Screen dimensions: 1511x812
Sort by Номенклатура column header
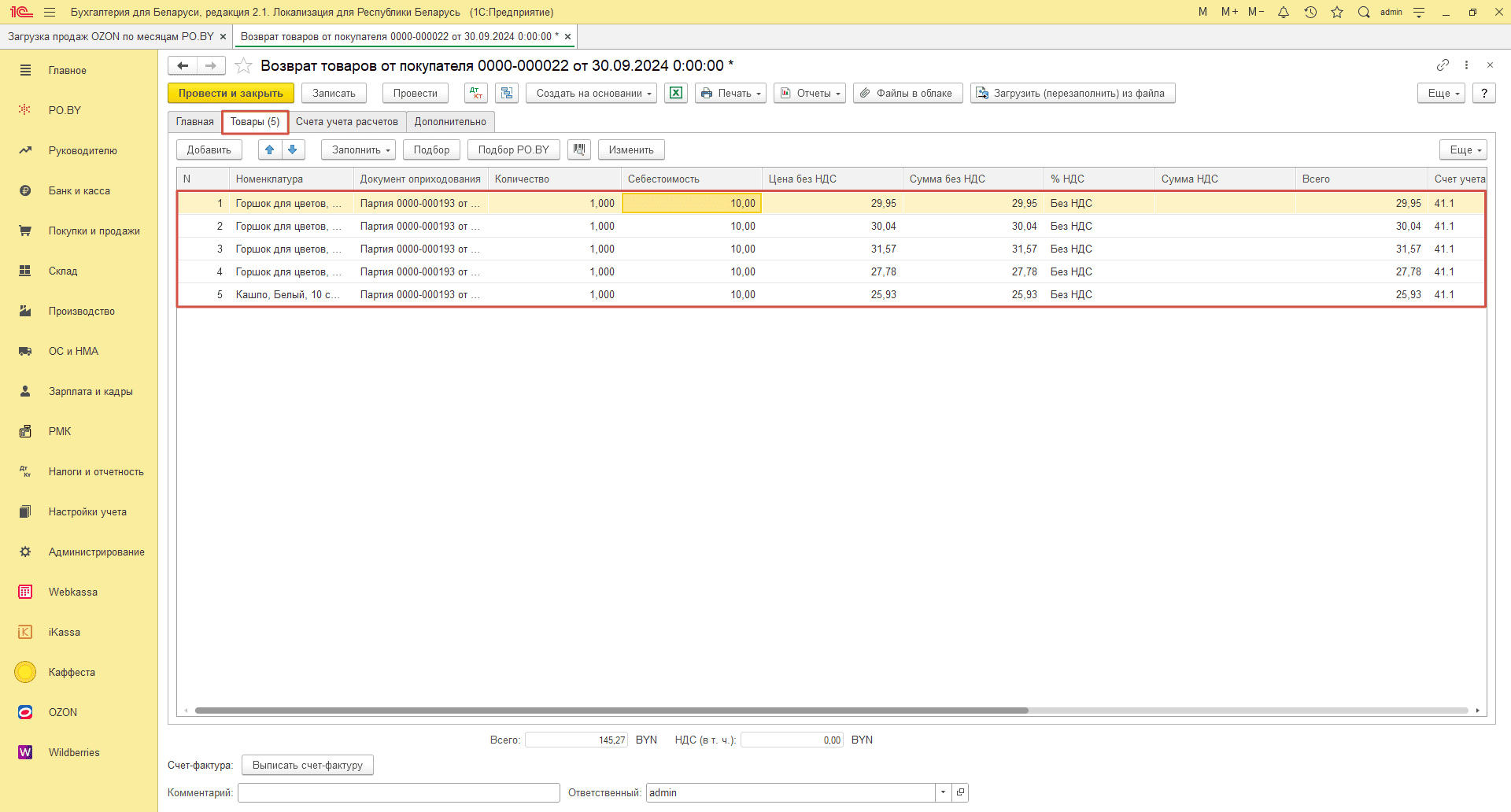[291, 179]
